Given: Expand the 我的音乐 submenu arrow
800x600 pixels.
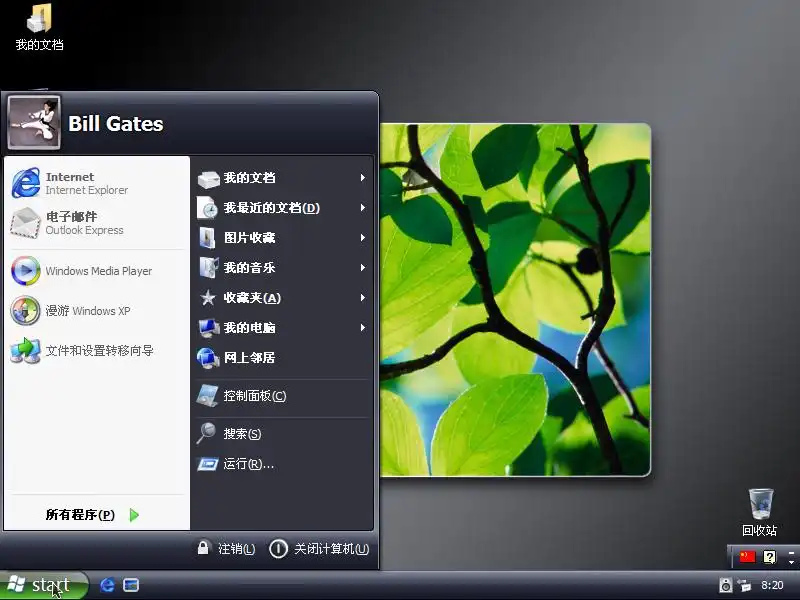Looking at the screenshot, I should click(x=362, y=267).
